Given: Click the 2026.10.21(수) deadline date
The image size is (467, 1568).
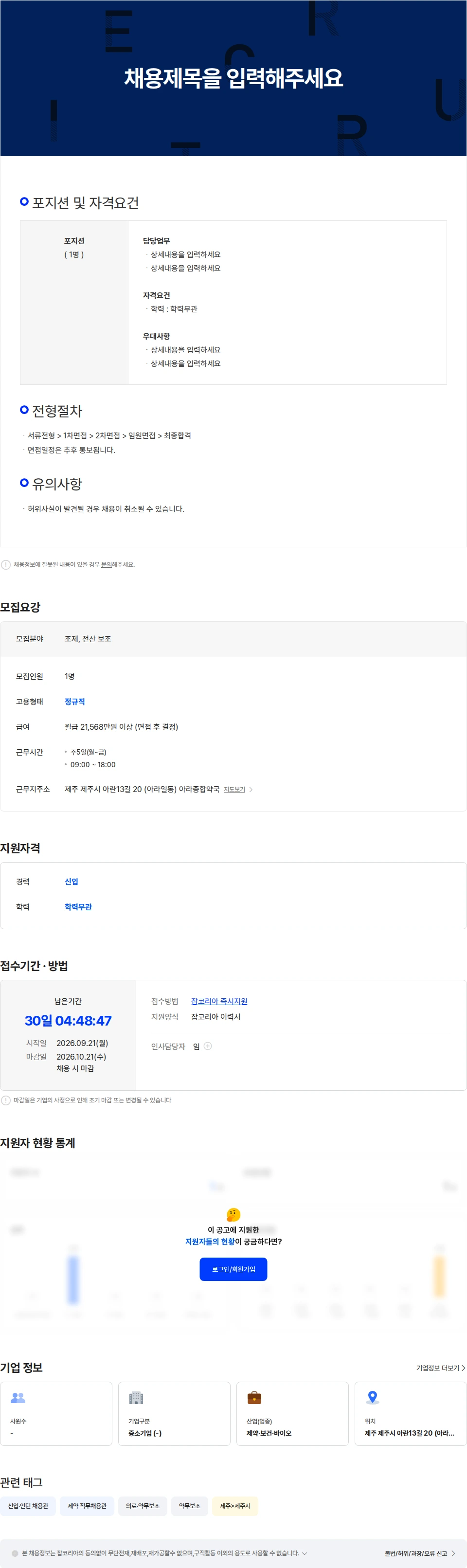Looking at the screenshot, I should tap(81, 1057).
